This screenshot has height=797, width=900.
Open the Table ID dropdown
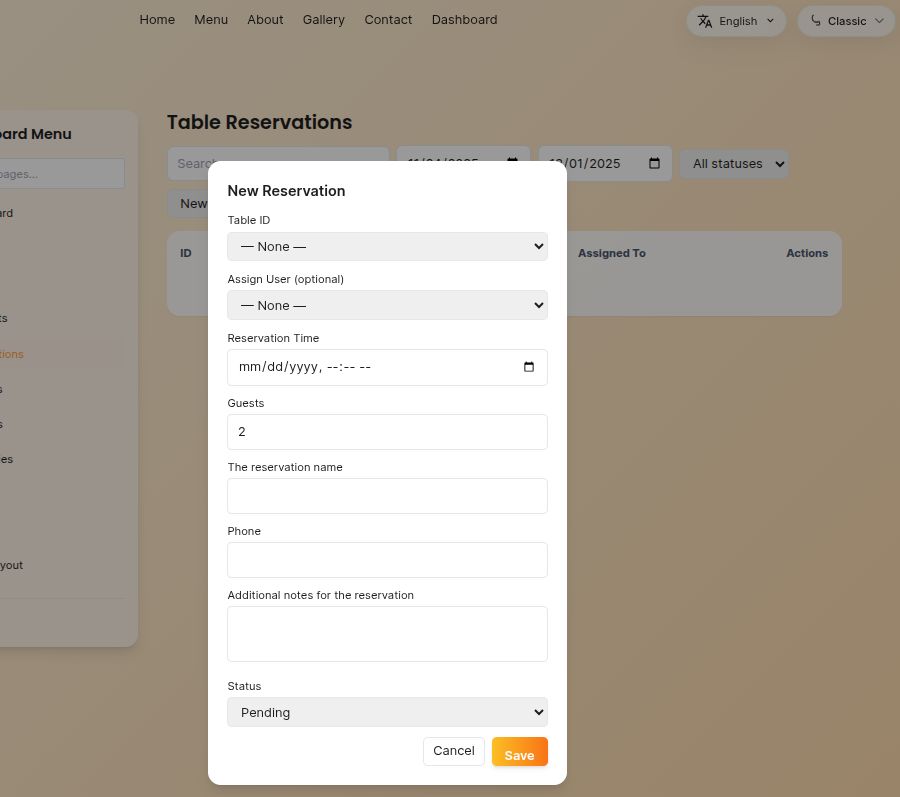pyautogui.click(x=387, y=246)
